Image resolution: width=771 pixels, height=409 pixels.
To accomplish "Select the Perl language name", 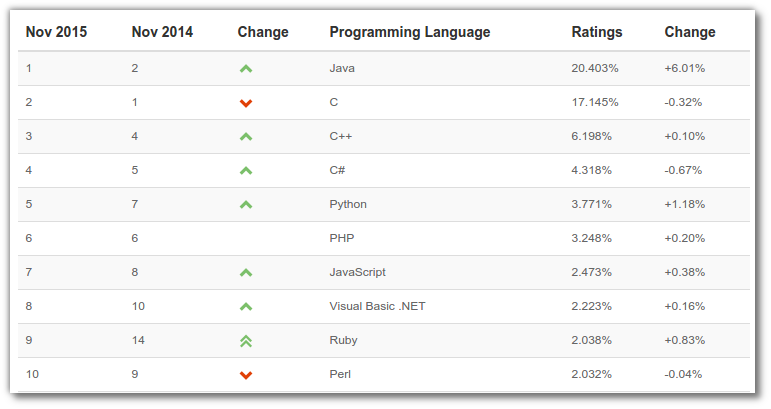I will coord(340,374).
